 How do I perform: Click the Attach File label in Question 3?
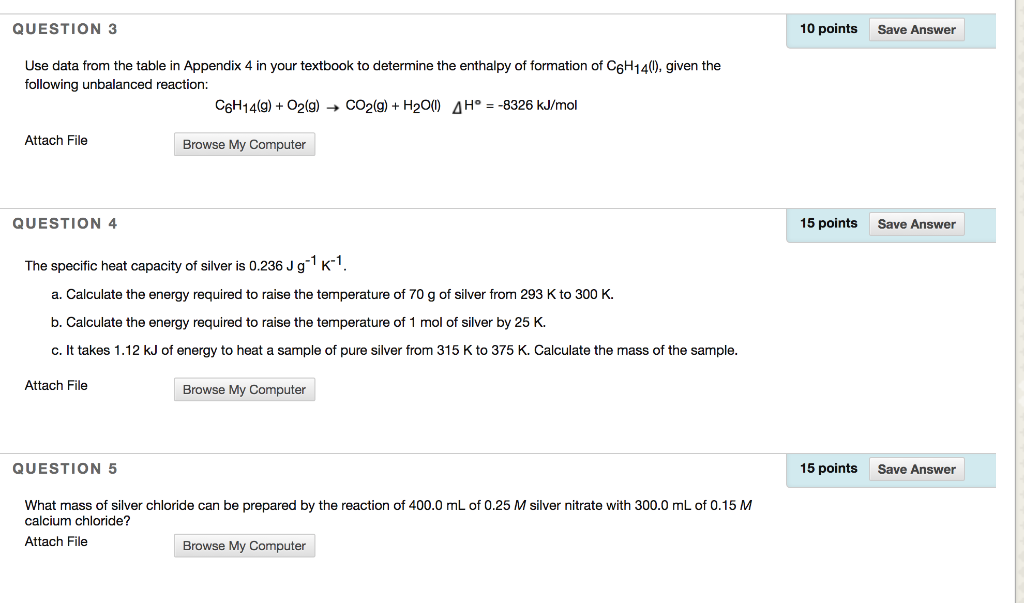point(55,140)
